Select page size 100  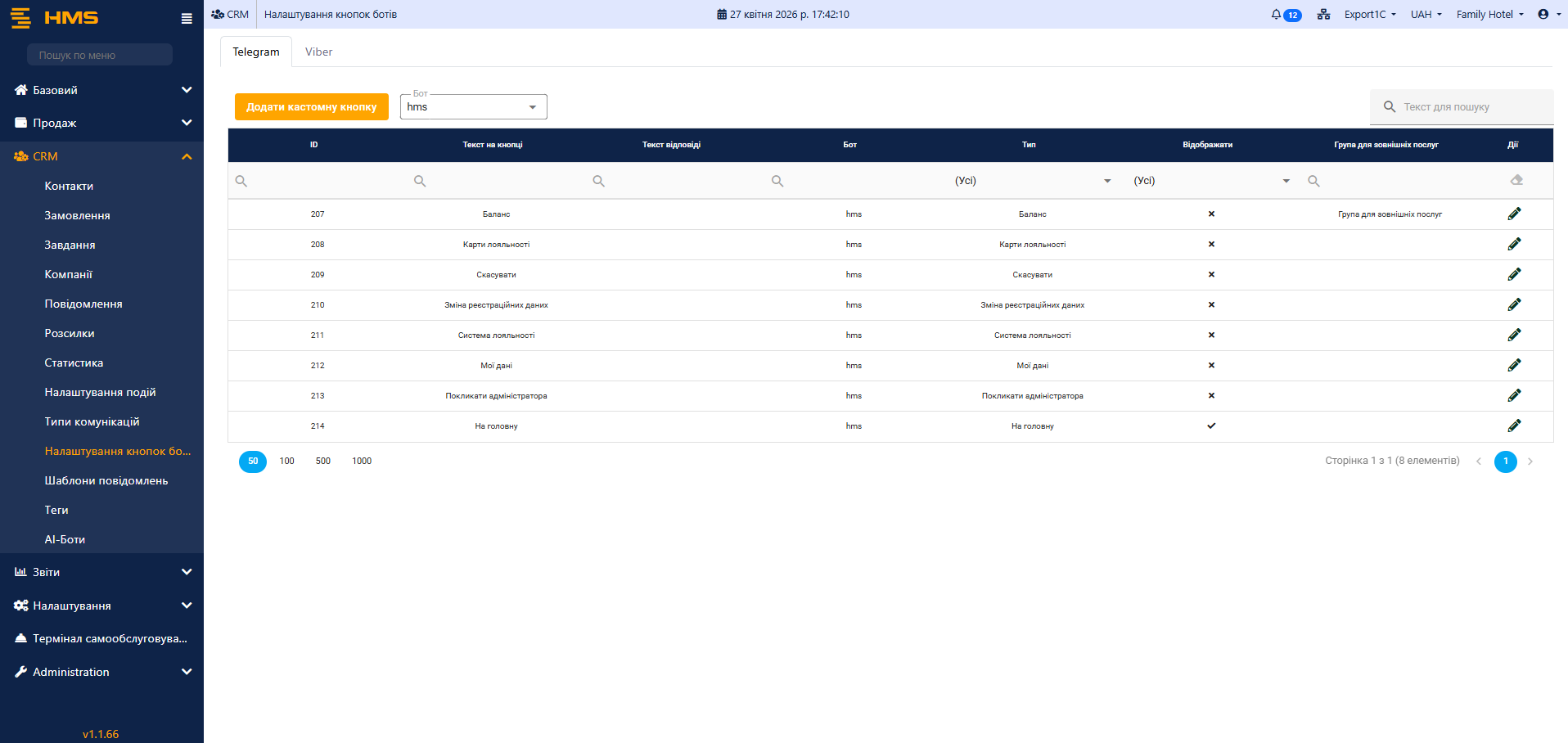pyautogui.click(x=286, y=462)
